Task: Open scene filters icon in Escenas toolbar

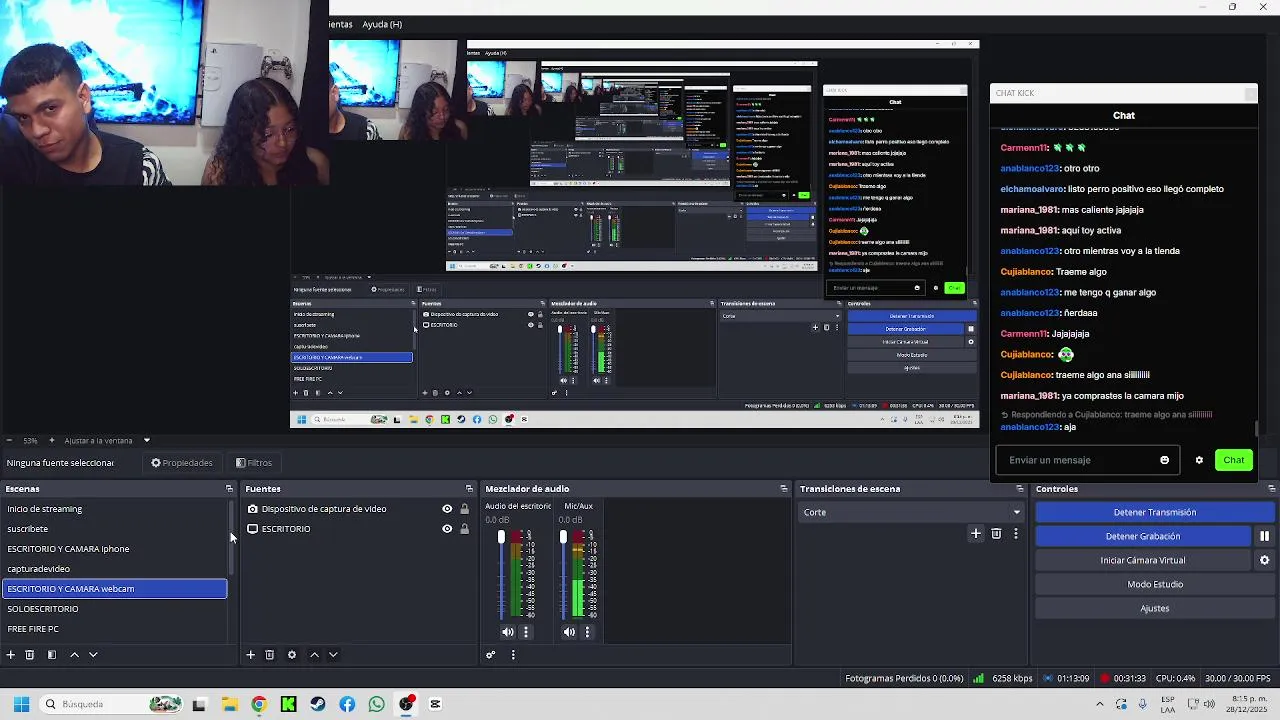Action: coord(51,655)
